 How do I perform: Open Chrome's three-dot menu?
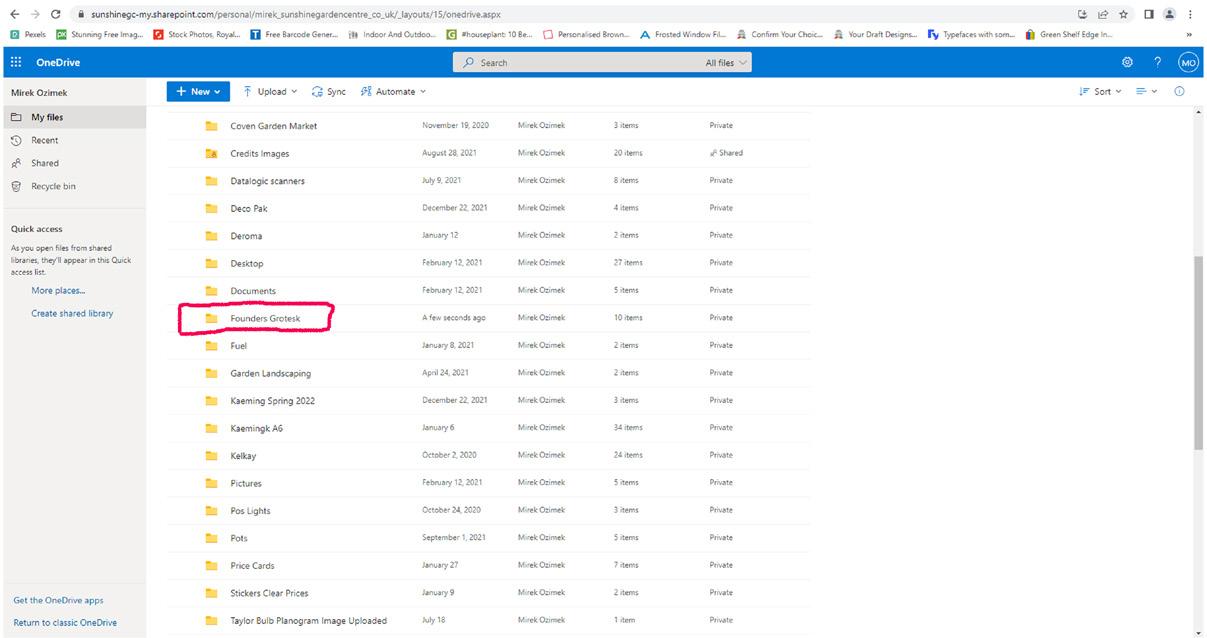click(x=1190, y=14)
